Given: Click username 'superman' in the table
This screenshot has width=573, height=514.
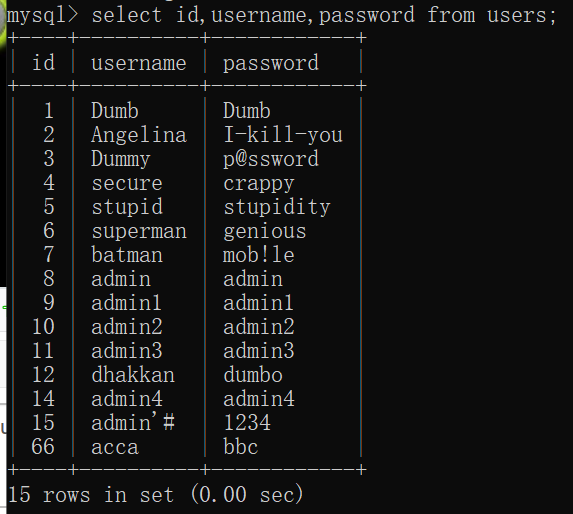Looking at the screenshot, I should pyautogui.click(x=139, y=232).
